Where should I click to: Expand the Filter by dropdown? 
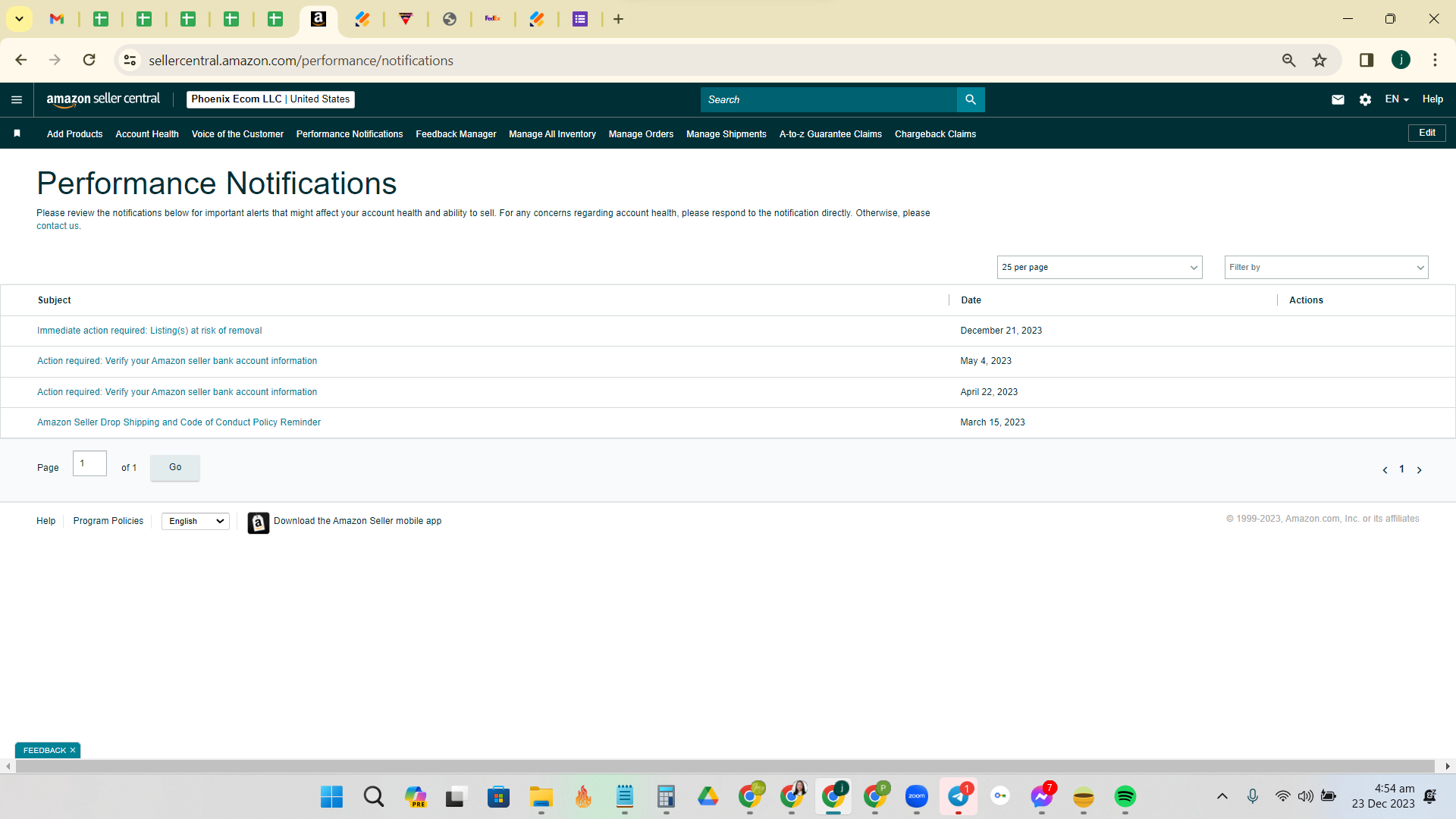(1326, 267)
